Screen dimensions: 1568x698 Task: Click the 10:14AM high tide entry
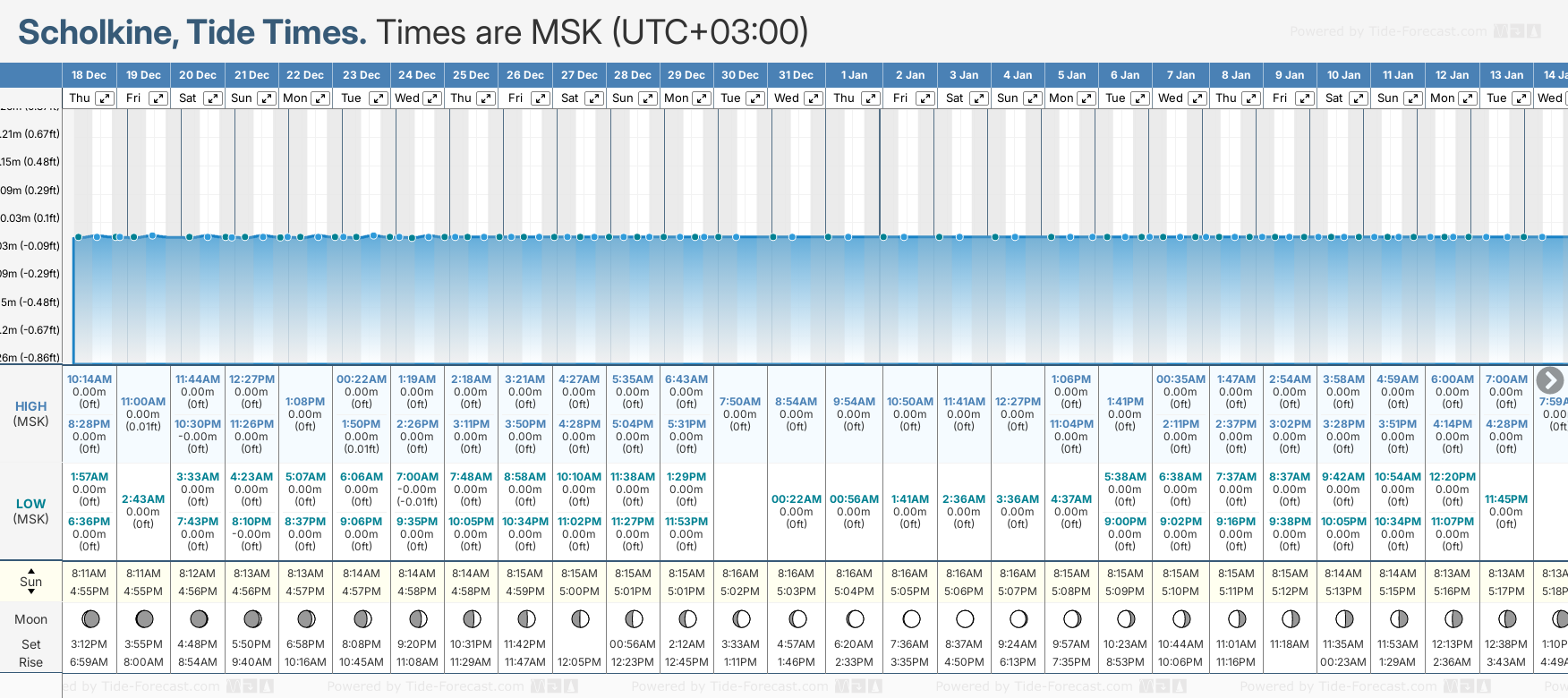click(x=89, y=379)
